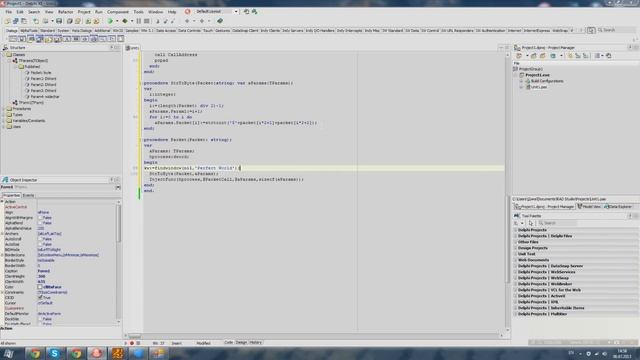The height and width of the screenshot is (360, 640).
Task: Toggle the DockSite False checkbox
Action: point(40,319)
